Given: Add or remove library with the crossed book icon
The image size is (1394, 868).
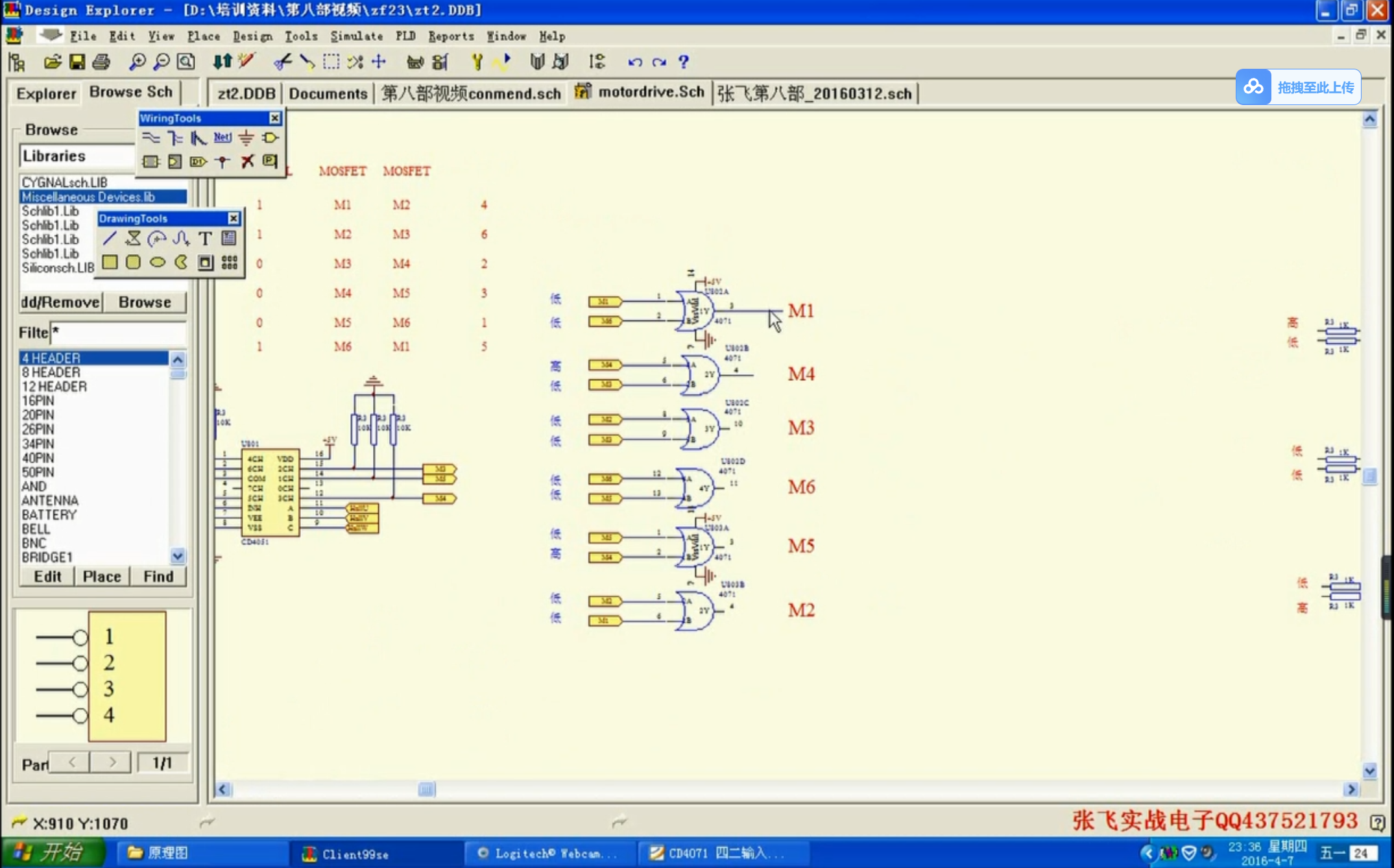Looking at the screenshot, I should coord(561,62).
